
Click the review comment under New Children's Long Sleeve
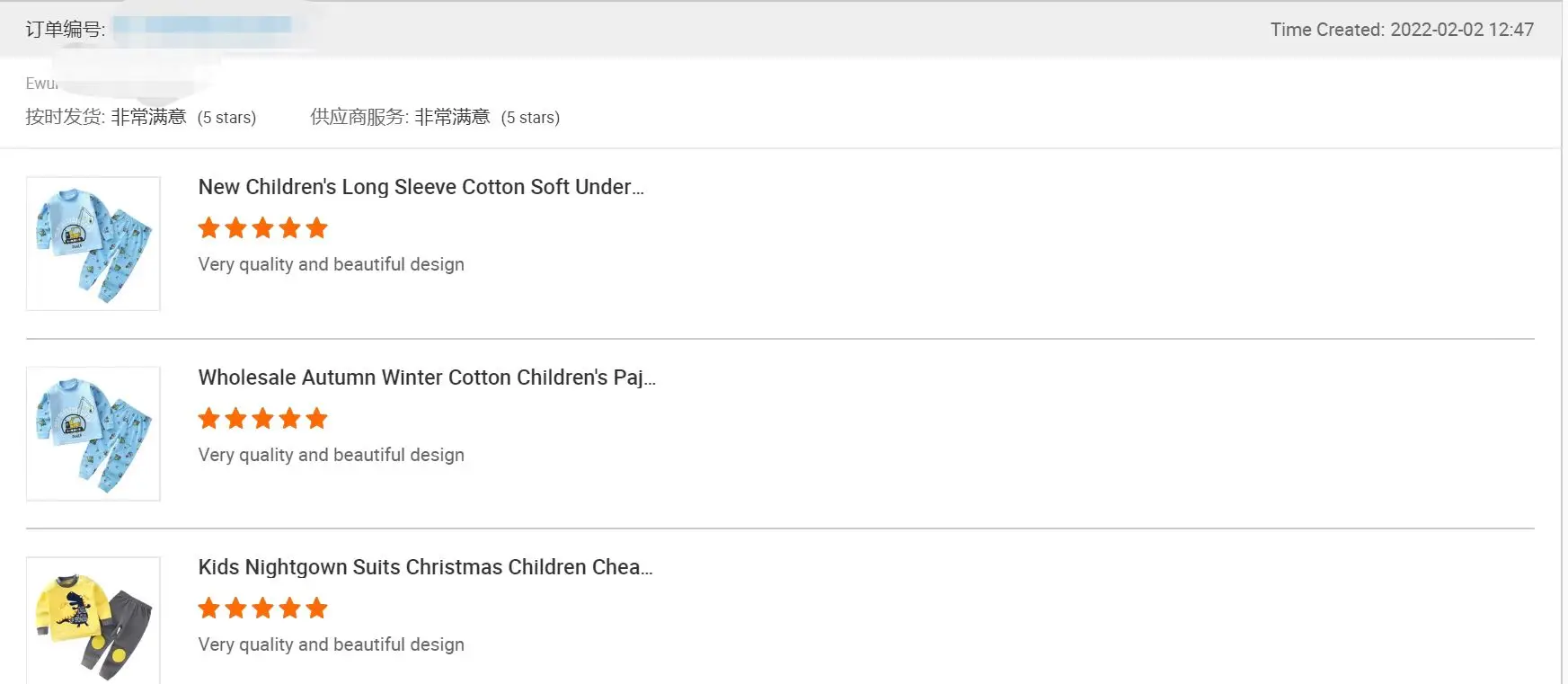tap(331, 264)
